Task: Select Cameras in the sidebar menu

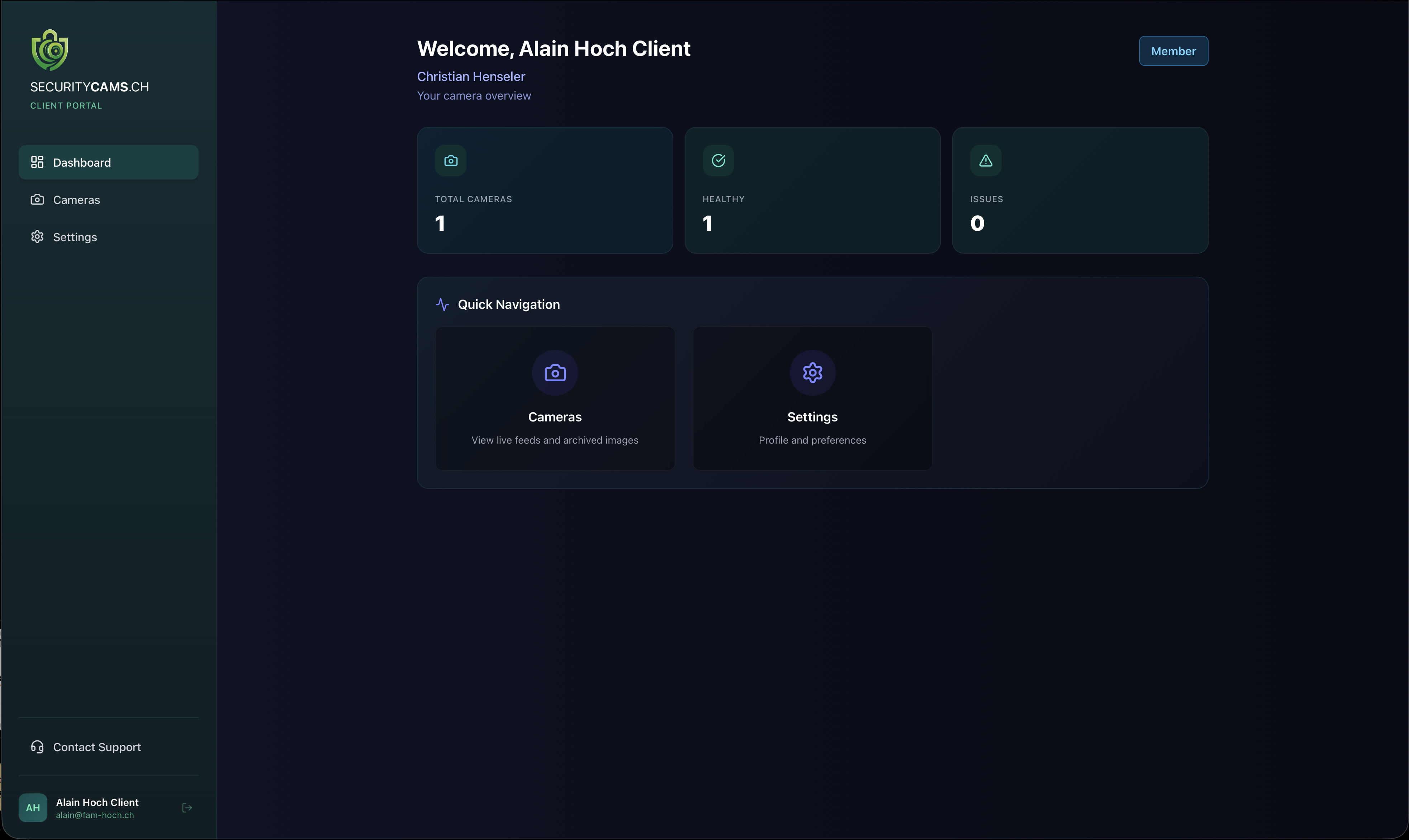Action: [x=76, y=199]
